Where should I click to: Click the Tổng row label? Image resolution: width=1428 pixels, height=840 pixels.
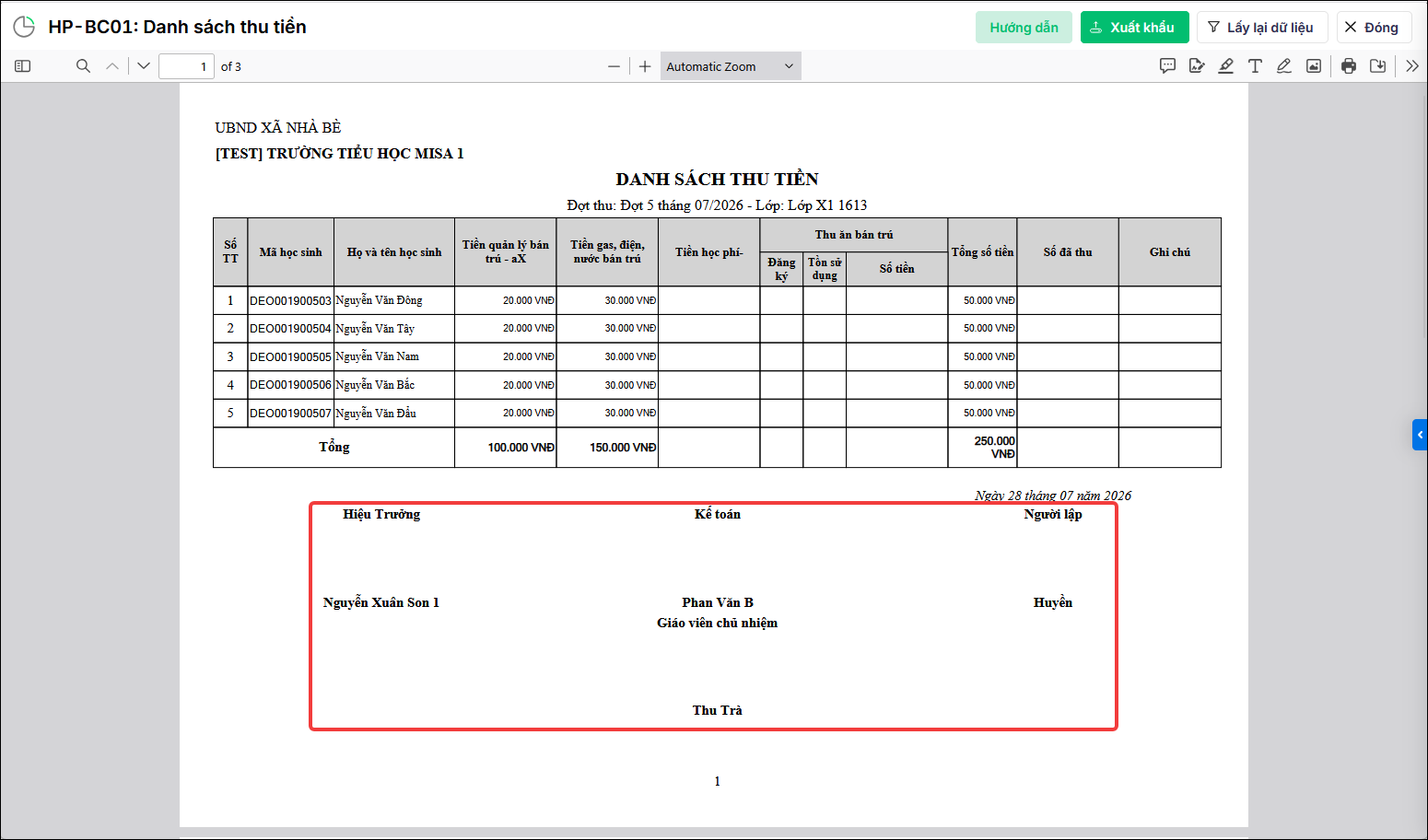(x=334, y=447)
